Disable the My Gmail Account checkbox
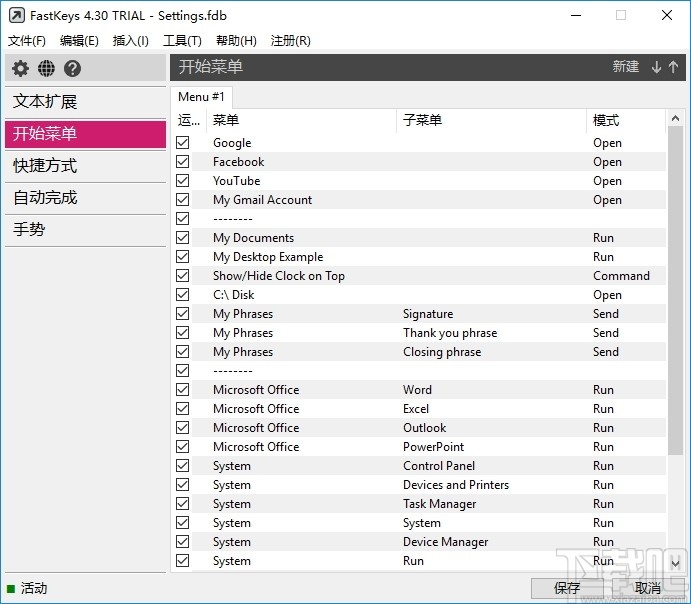This screenshot has height=604, width=691. point(182,199)
